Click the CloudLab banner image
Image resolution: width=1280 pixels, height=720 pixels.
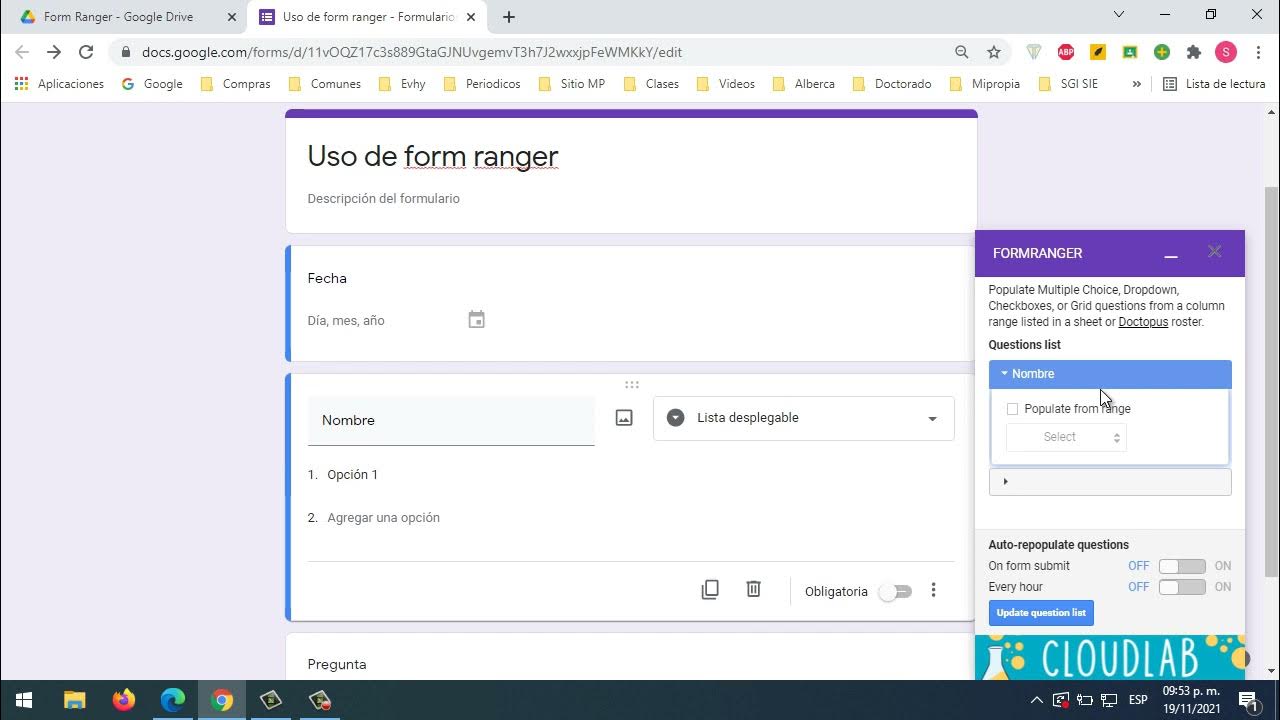point(1110,658)
